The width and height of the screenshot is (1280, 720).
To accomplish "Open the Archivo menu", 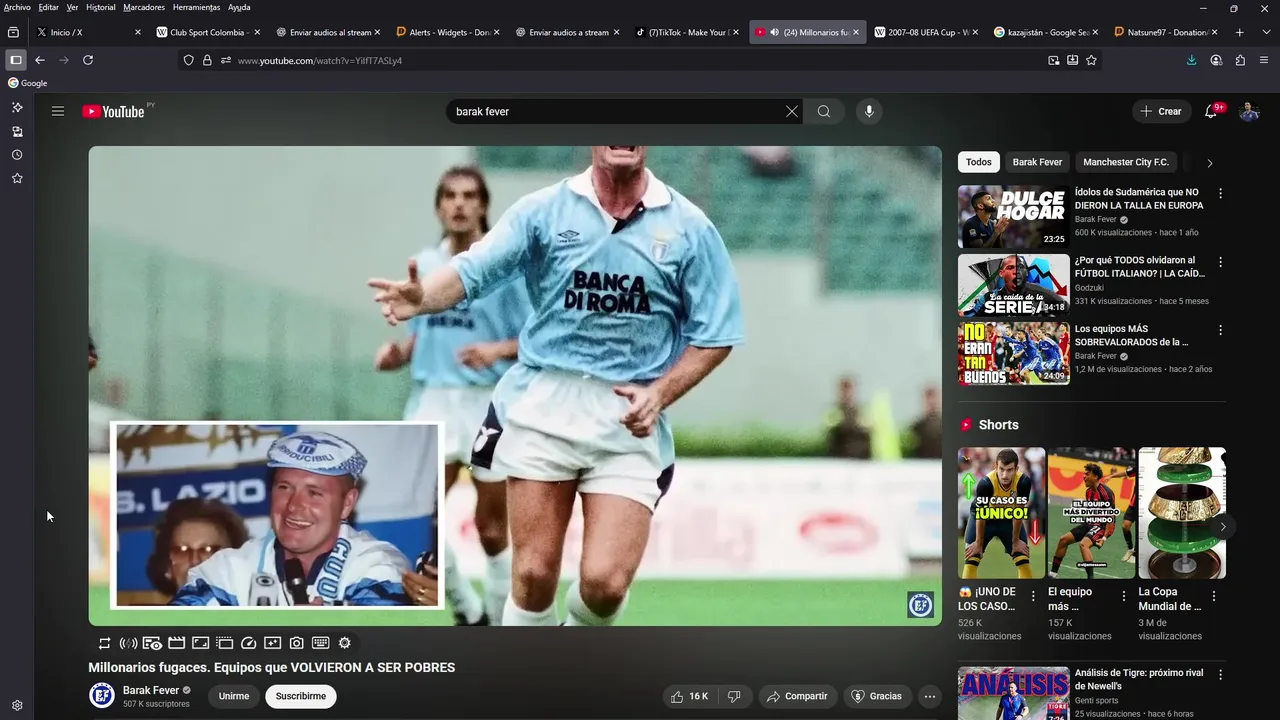I will tap(17, 7).
